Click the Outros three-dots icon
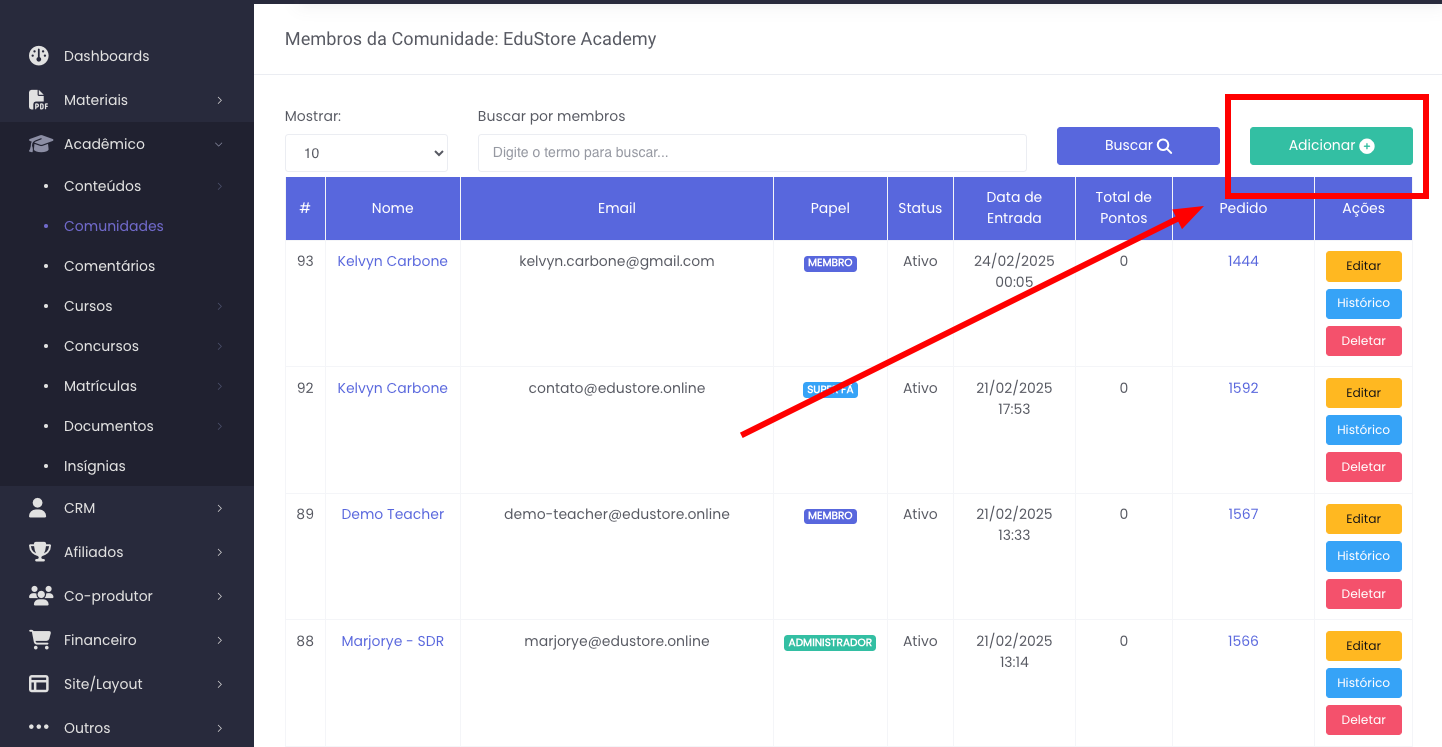The width and height of the screenshot is (1442, 747). point(39,728)
